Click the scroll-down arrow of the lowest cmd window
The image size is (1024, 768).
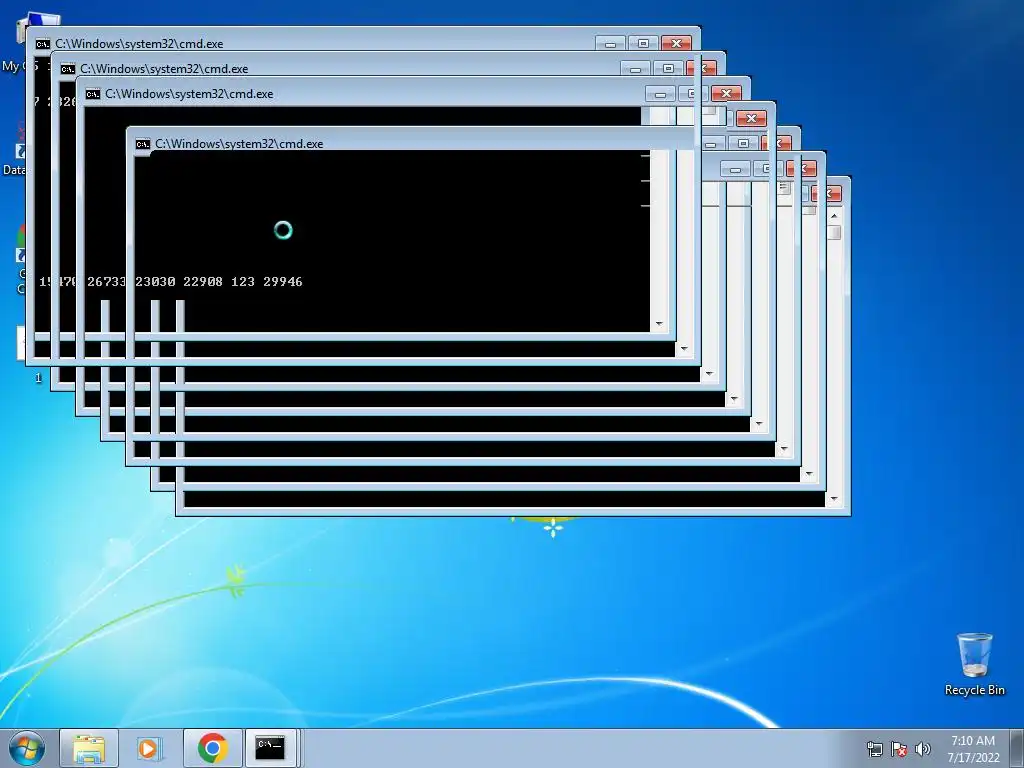pyautogui.click(x=834, y=499)
